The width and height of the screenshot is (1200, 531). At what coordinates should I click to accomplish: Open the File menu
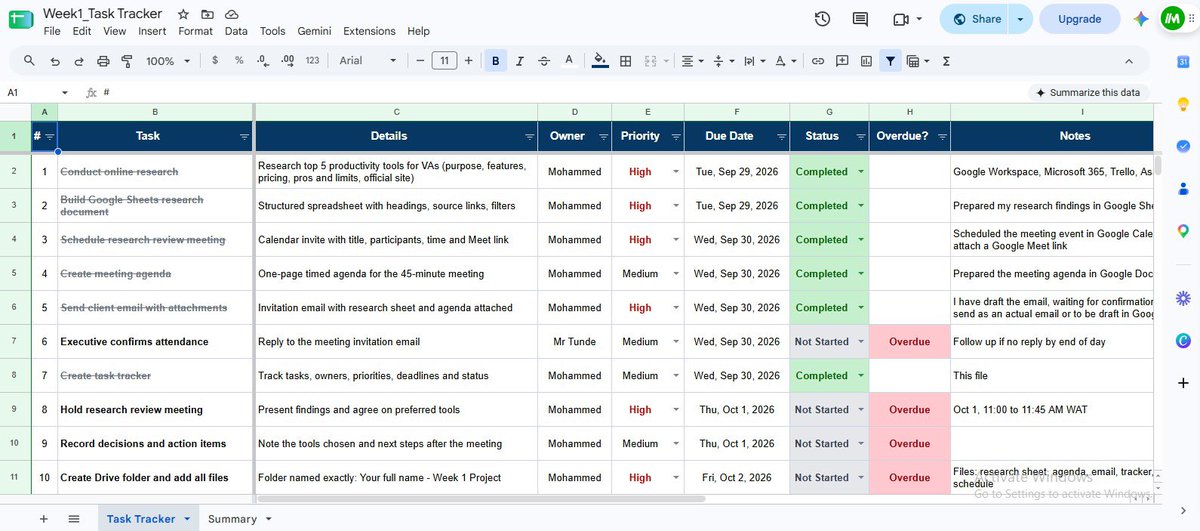52,31
